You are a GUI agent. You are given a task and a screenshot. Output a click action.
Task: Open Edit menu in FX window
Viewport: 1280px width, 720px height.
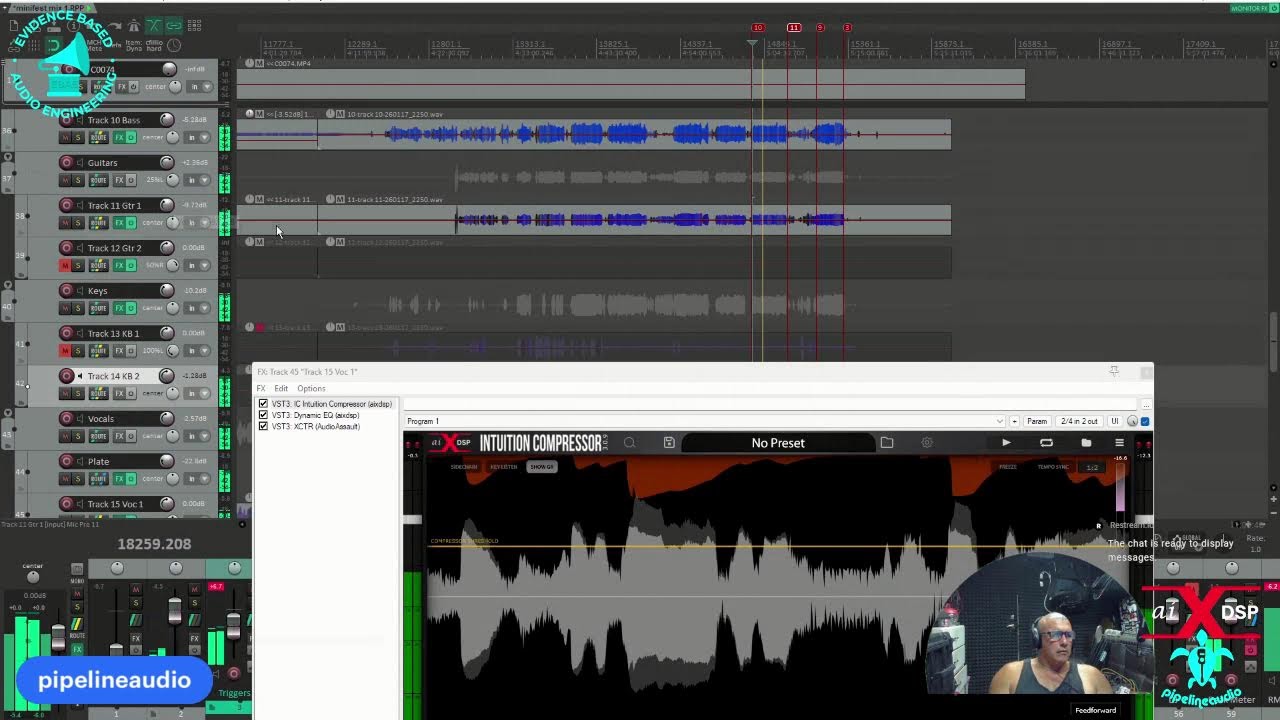[x=281, y=388]
